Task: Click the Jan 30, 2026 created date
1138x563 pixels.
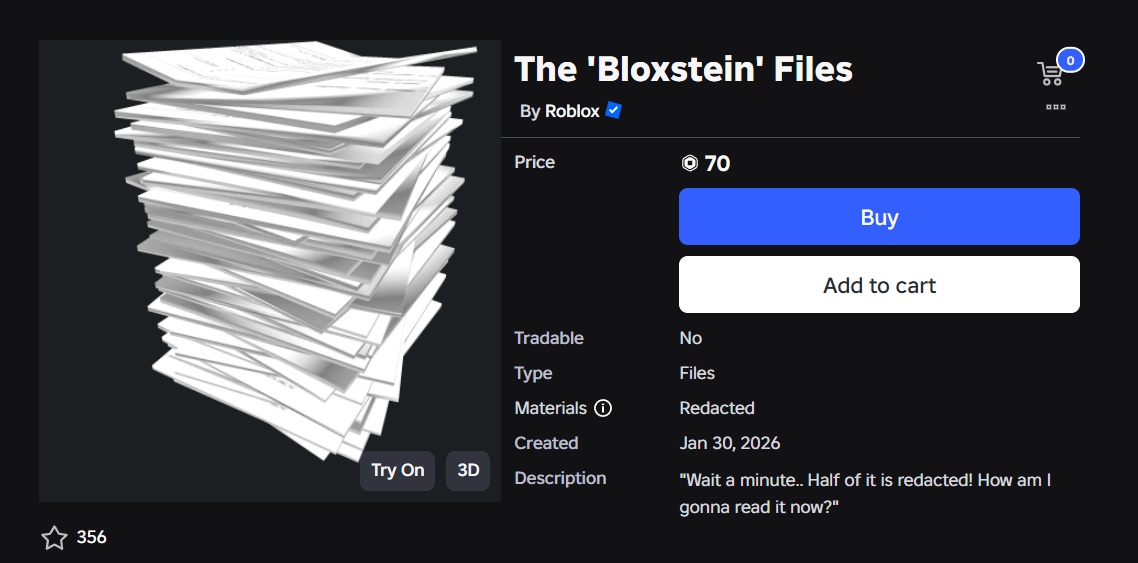Action: [x=729, y=443]
